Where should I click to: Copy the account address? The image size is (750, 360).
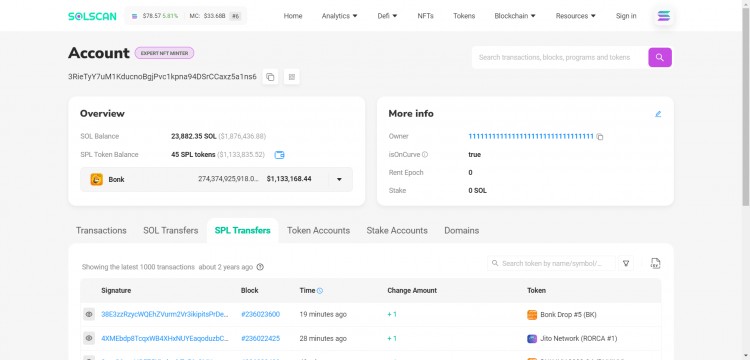click(x=270, y=77)
